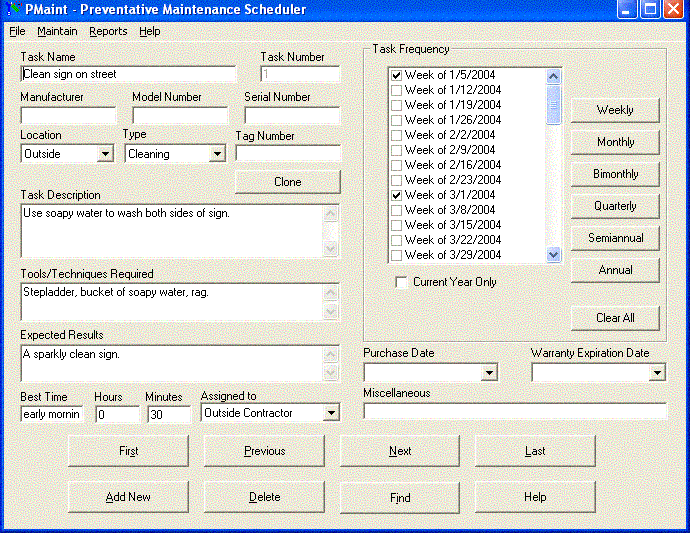The width and height of the screenshot is (690, 533).
Task: Check Week of 3/8/2004
Action: coord(396,210)
